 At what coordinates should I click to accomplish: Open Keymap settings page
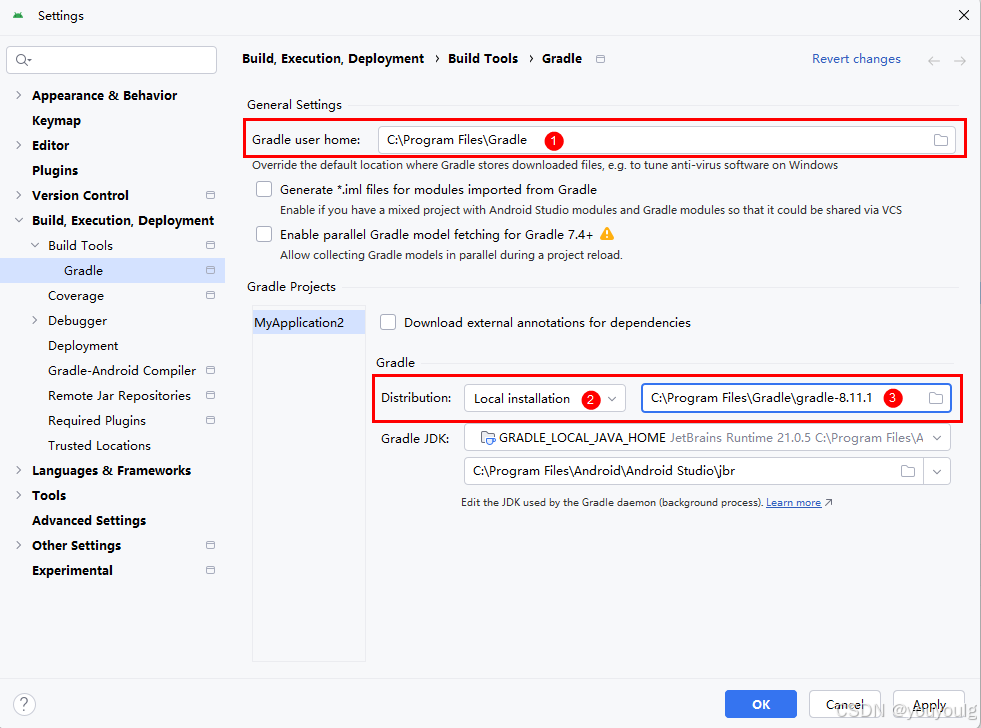point(56,121)
